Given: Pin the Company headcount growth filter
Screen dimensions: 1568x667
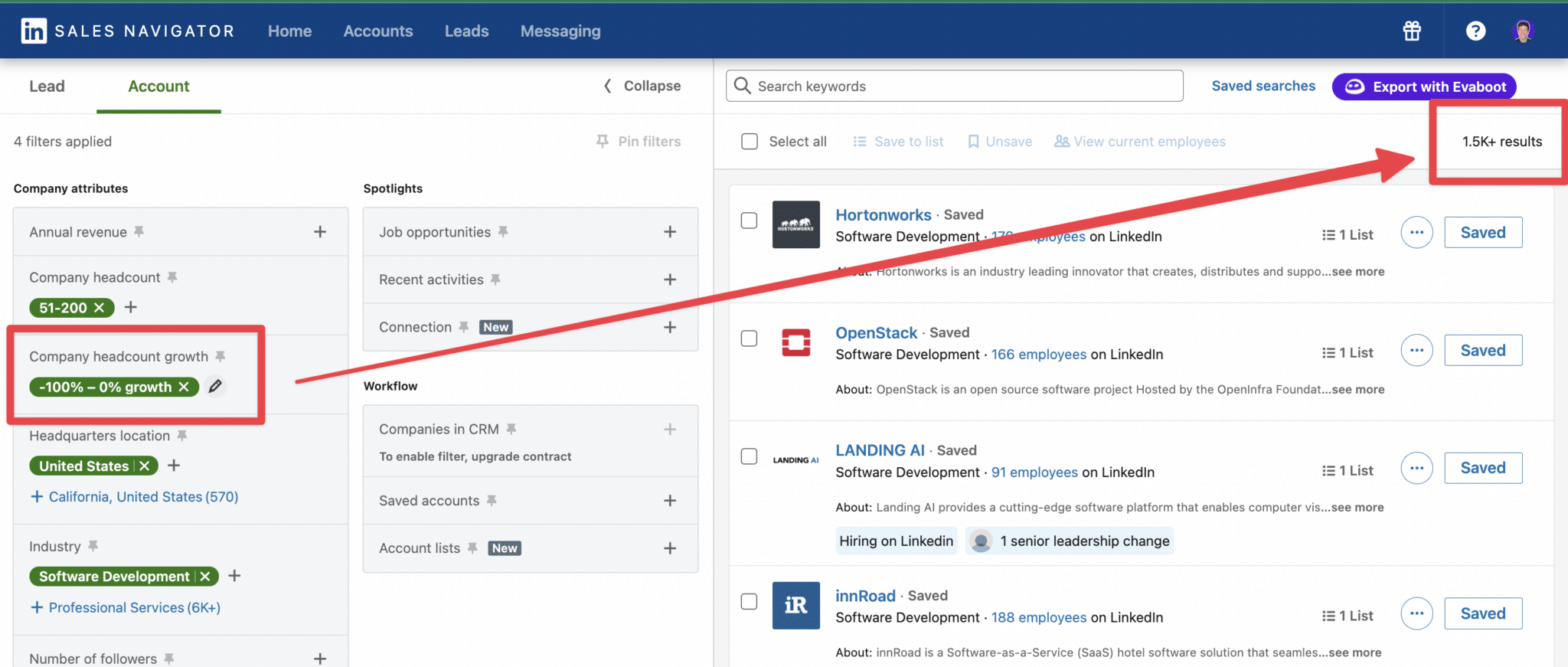Looking at the screenshot, I should (220, 356).
